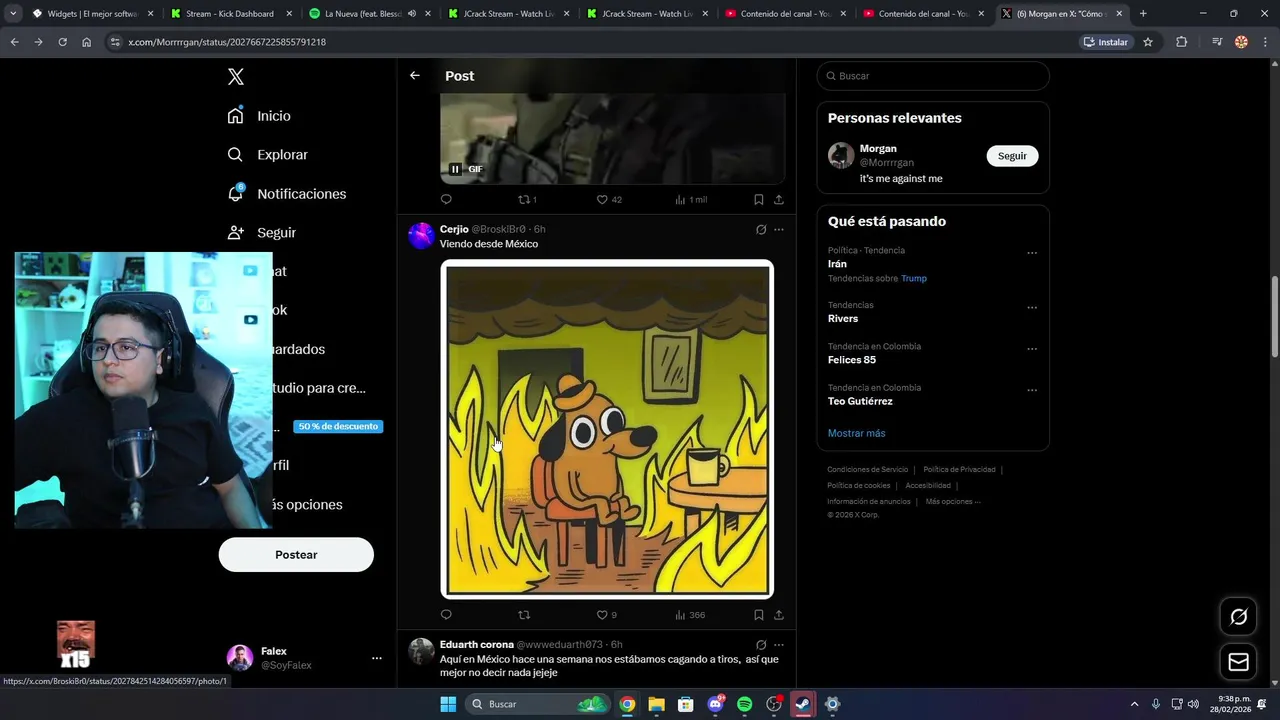Click the Buscar search field on X
This screenshot has width=1280, height=720.
coord(933,76)
